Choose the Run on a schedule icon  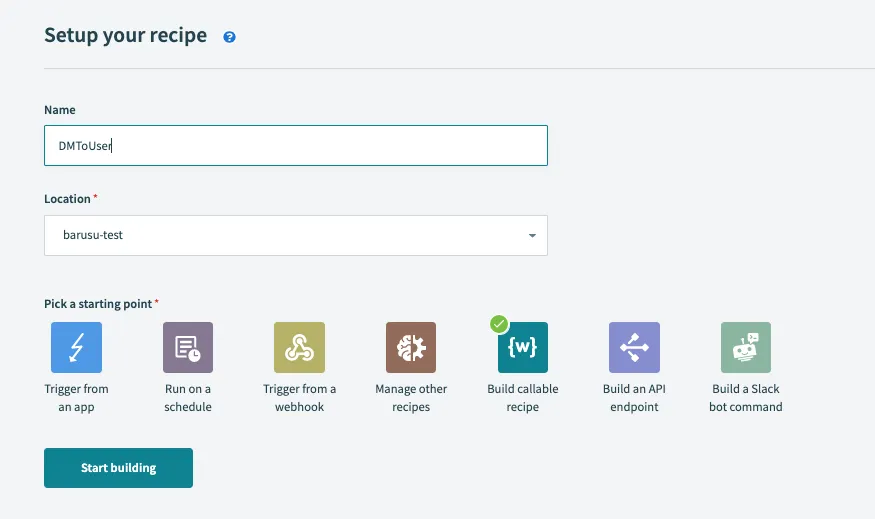pyautogui.click(x=188, y=347)
